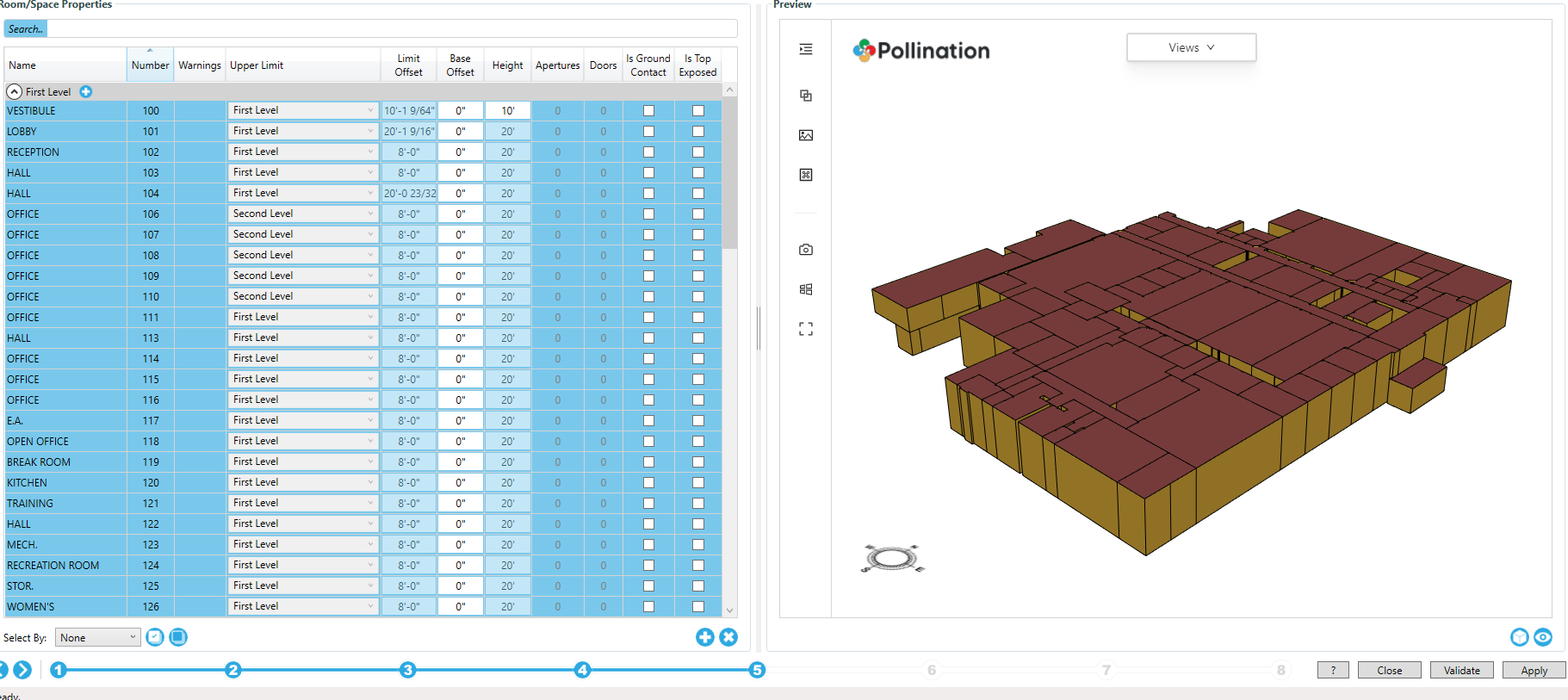Screen dimensions: 1568x700
Task: Open Upper Limit dropdown for room 106
Action: 303,214
